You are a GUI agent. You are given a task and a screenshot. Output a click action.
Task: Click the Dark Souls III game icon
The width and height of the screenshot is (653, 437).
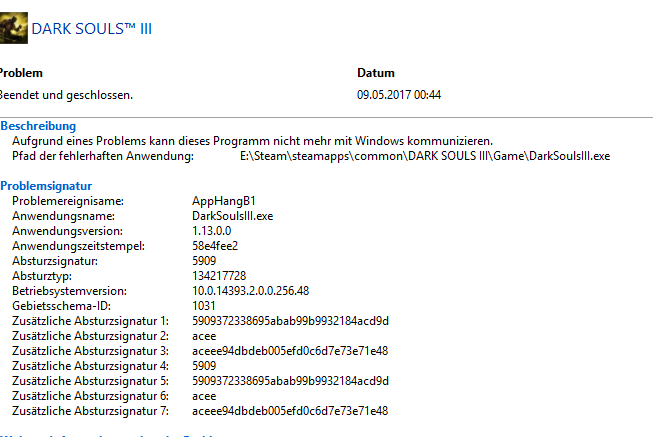point(13,28)
